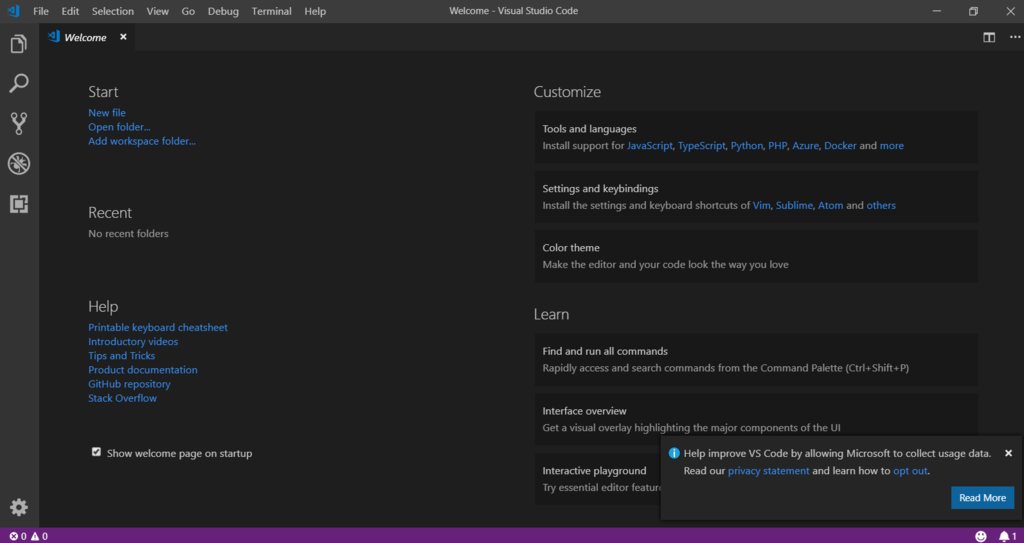Screen dimensions: 1024x543
Task: Click the No recent folders text
Action: (x=129, y=233)
